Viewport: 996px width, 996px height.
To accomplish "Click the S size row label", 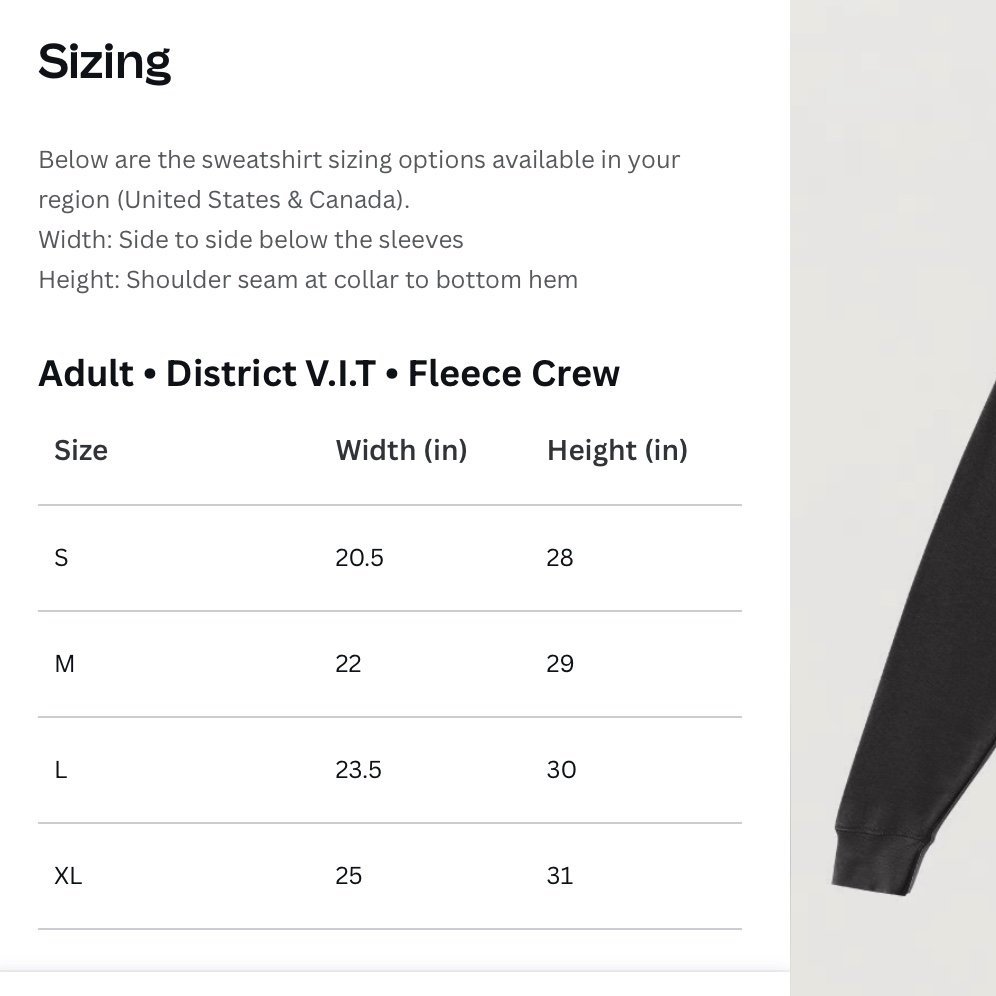I will pyautogui.click(x=61, y=558).
